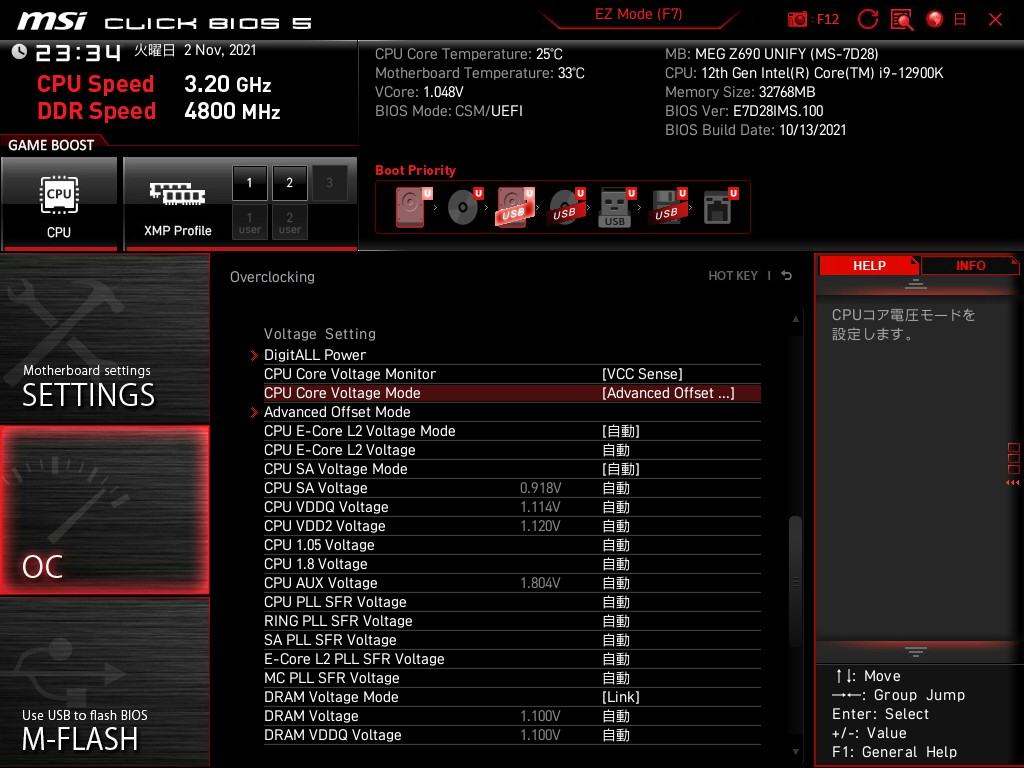
Task: Open M-FLASH BIOS flashing utility
Action: tap(104, 682)
